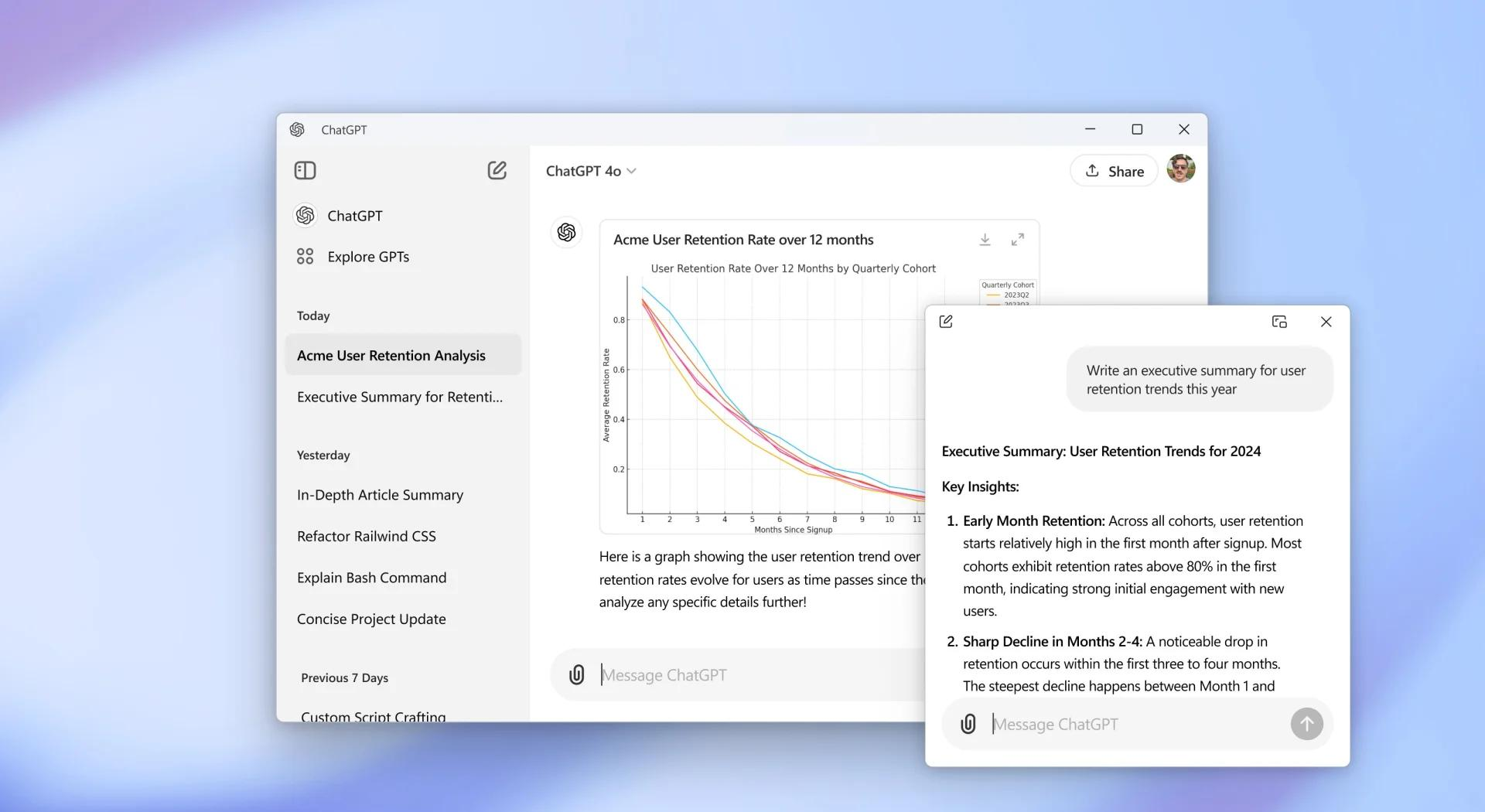
Task: Click the user message bubble about executive summary
Action: pyautogui.click(x=1200, y=380)
